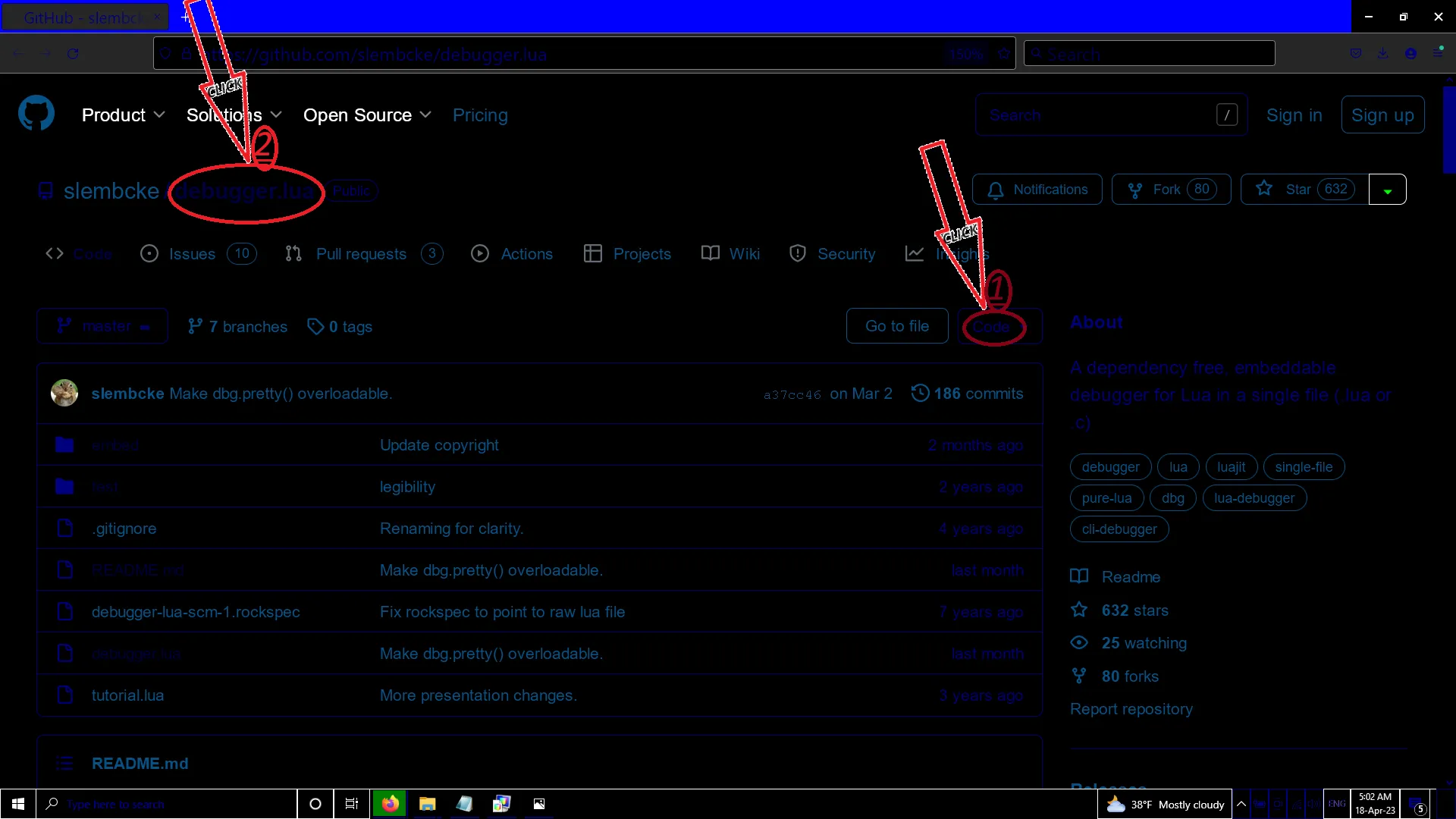
Task: Open File Explorer from taskbar
Action: (427, 804)
